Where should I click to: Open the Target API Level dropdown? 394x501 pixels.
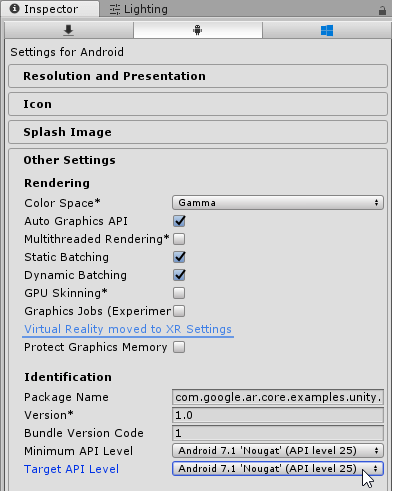click(x=278, y=469)
